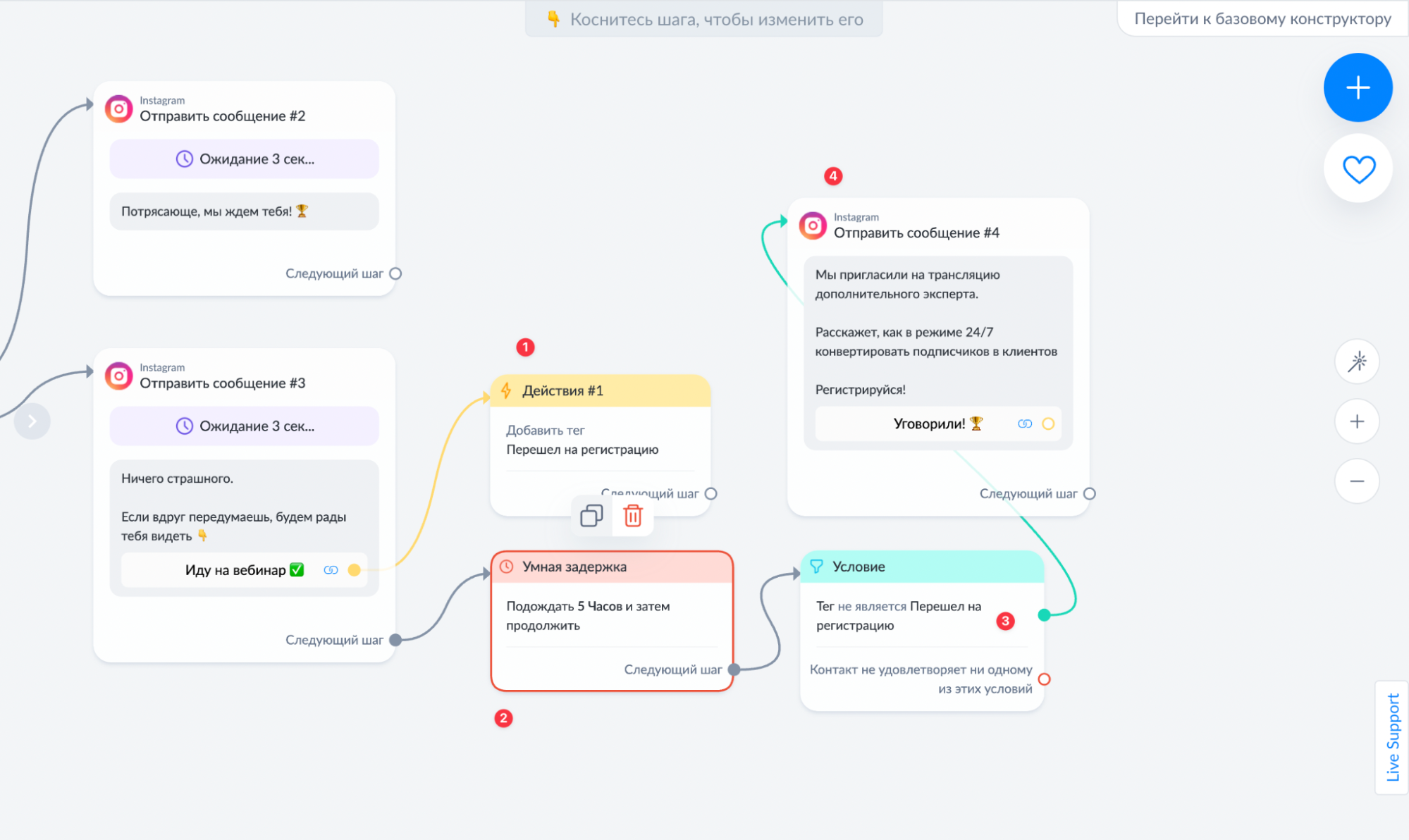Click next-step connector of Умная задержка
This screenshot has width=1409, height=840.
[734, 669]
